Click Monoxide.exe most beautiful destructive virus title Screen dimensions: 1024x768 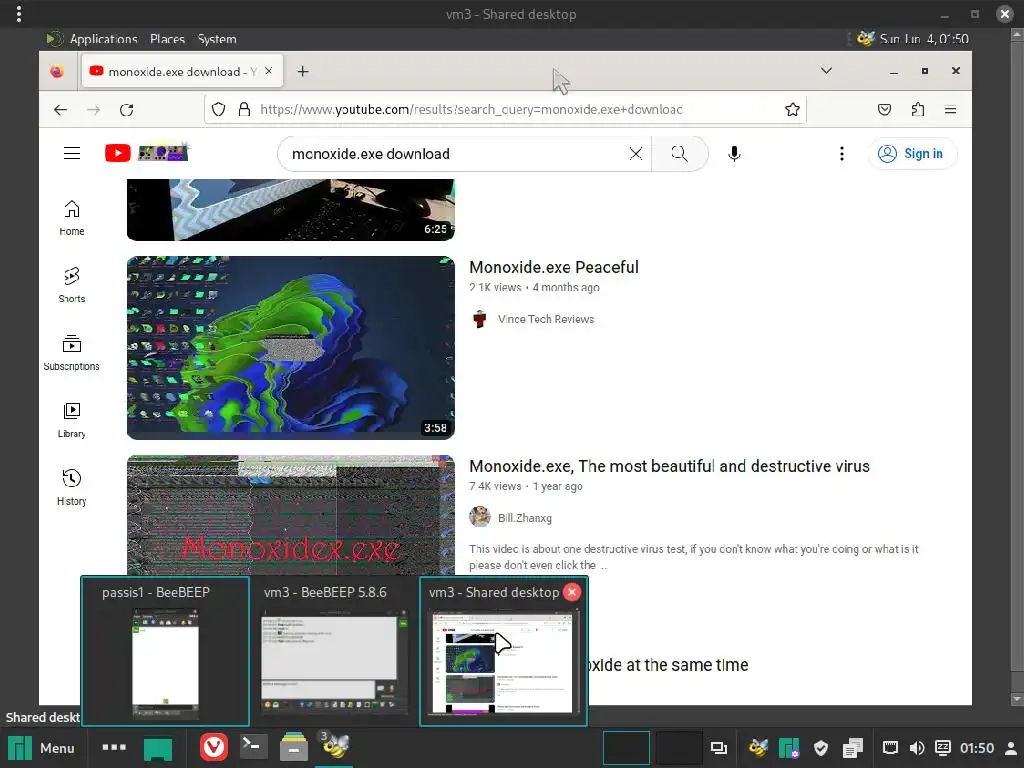click(x=669, y=466)
